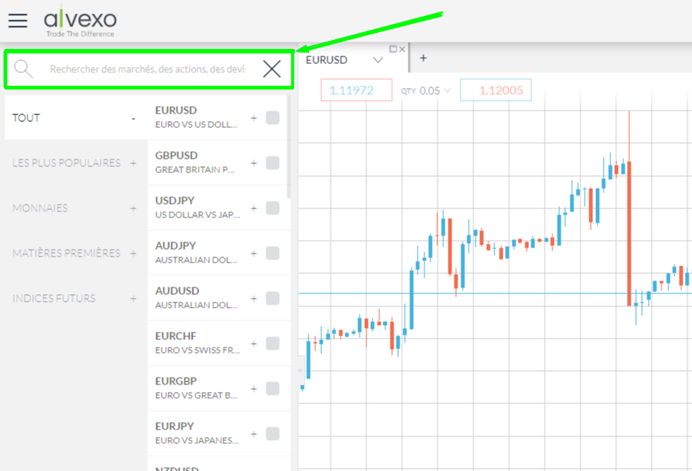Tick the checkbox for EURCHF

pyautogui.click(x=273, y=343)
